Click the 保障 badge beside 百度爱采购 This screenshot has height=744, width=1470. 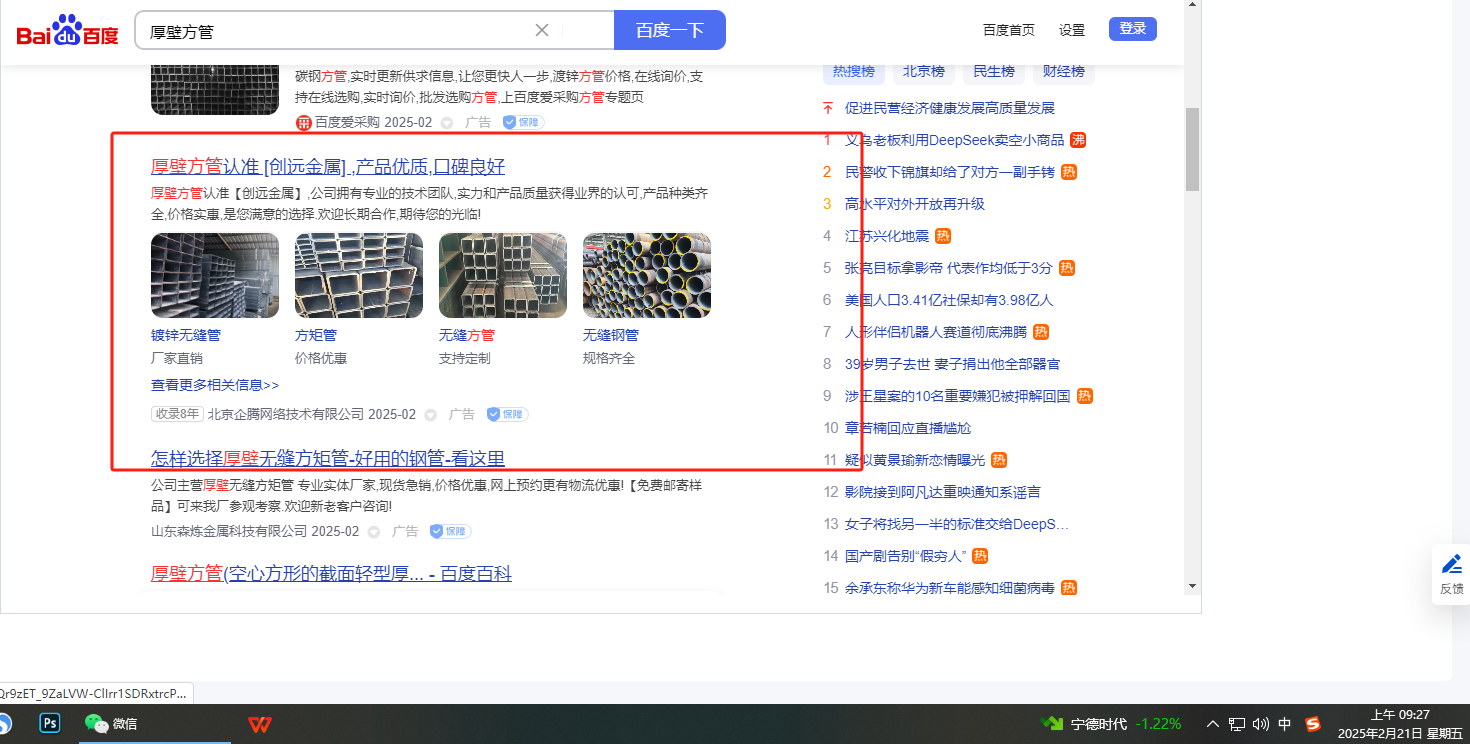(522, 122)
